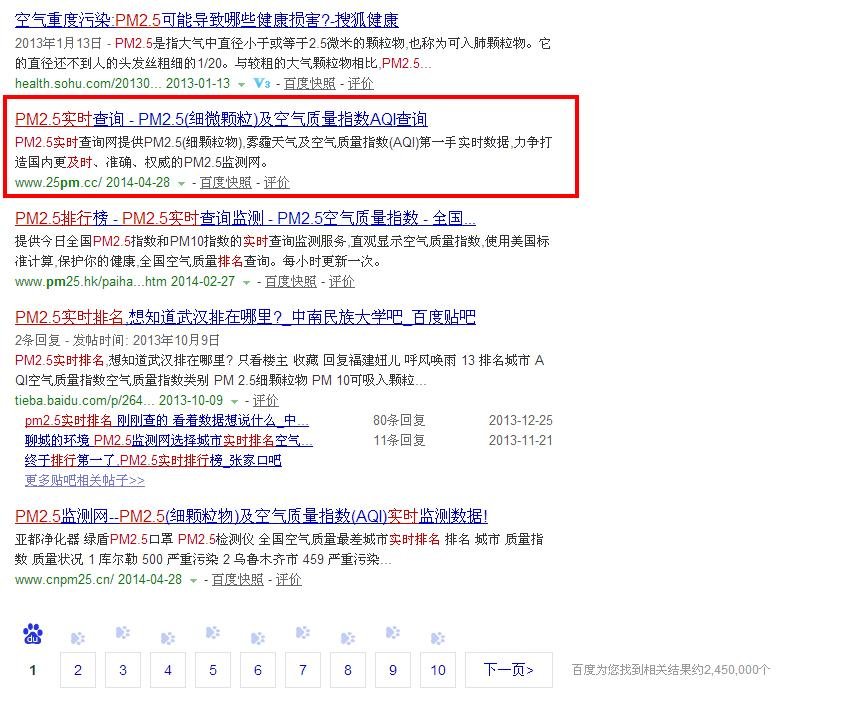Image resolution: width=849 pixels, height=709 pixels.
Task: Click the paw icon above page 2
Action: (x=77, y=638)
